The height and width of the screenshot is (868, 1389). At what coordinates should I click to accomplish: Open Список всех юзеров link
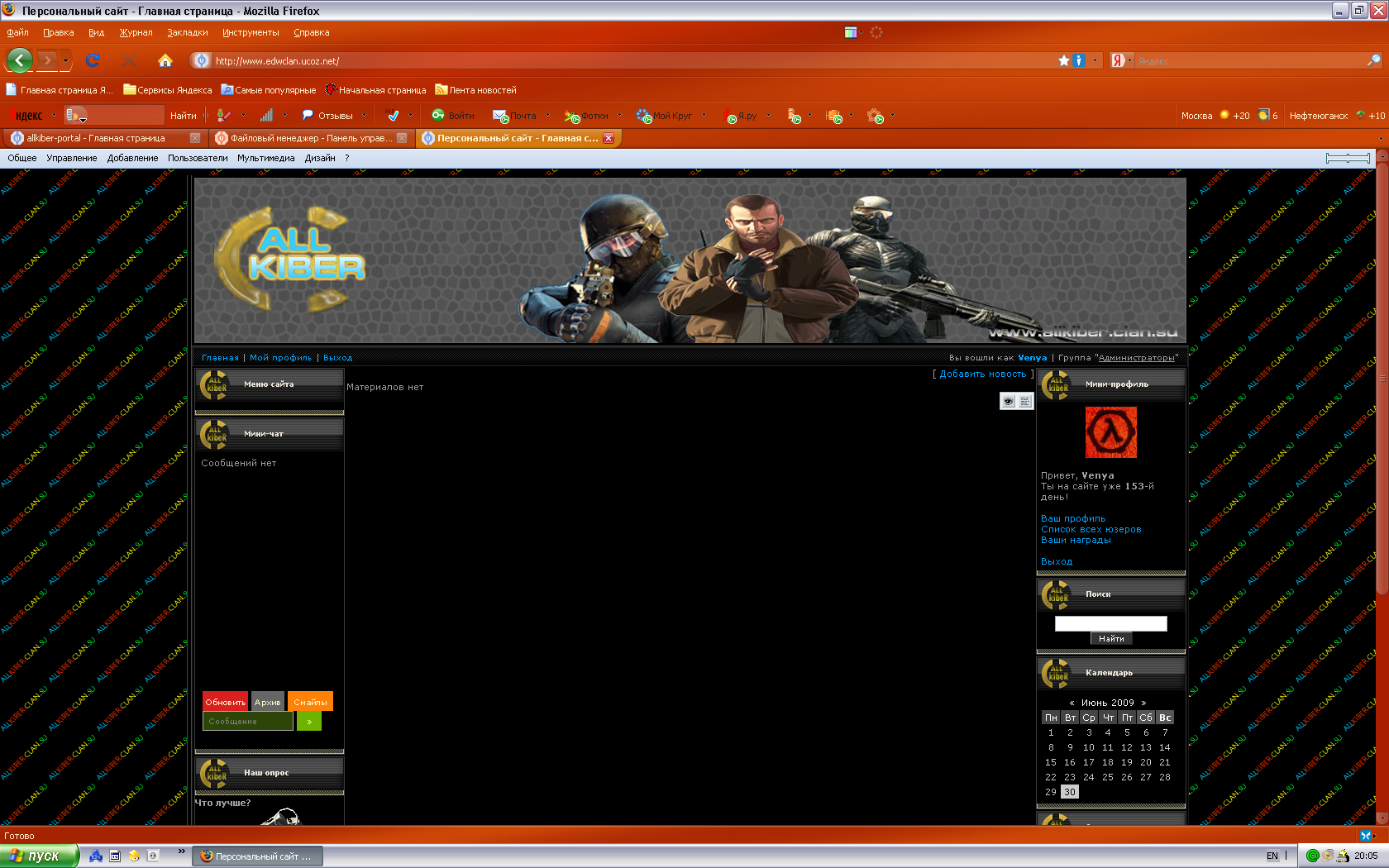tap(1091, 529)
